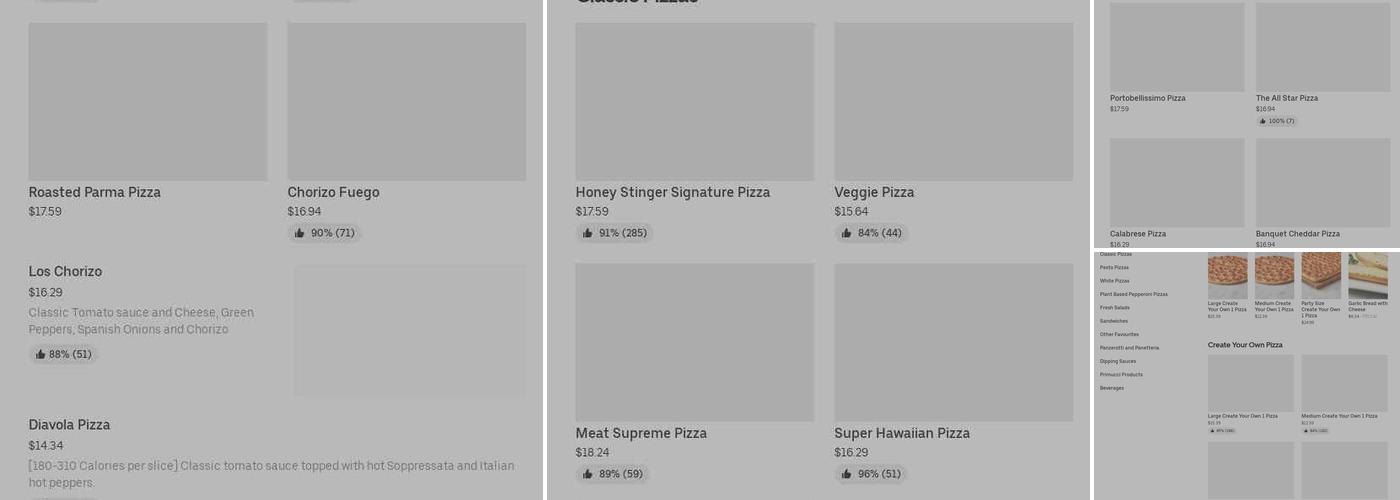This screenshot has width=1400, height=500.
Task: Select Plant Based Pepperoni Pizzas category
Action: [1133, 294]
